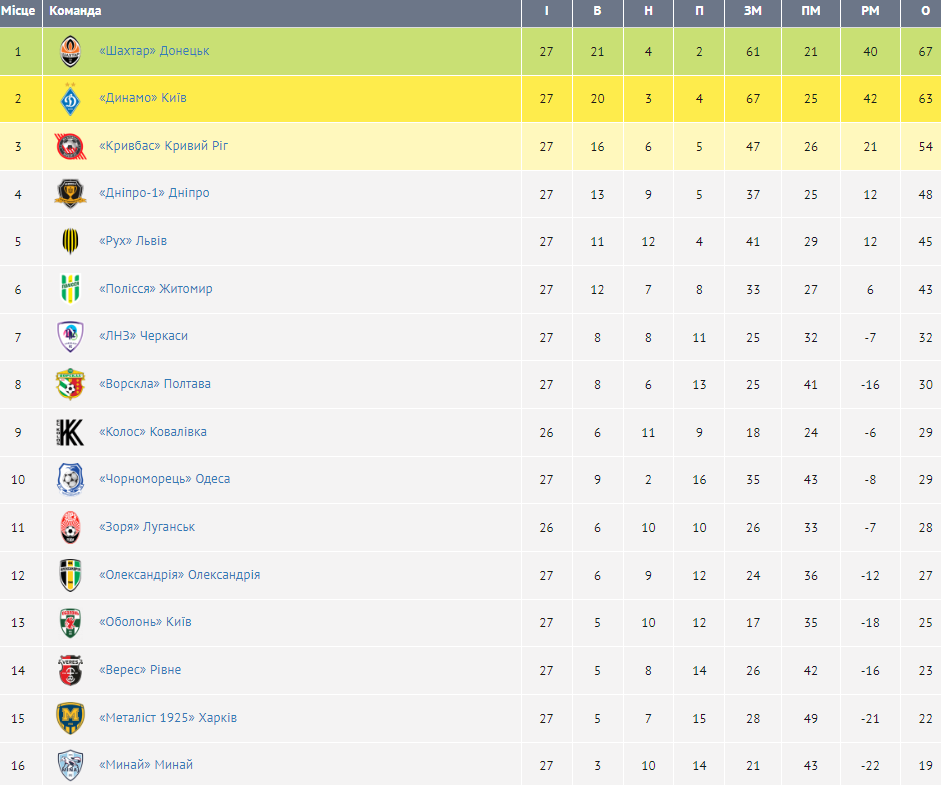
Task: Click the «РМ» goal difference header
Action: click(x=870, y=11)
